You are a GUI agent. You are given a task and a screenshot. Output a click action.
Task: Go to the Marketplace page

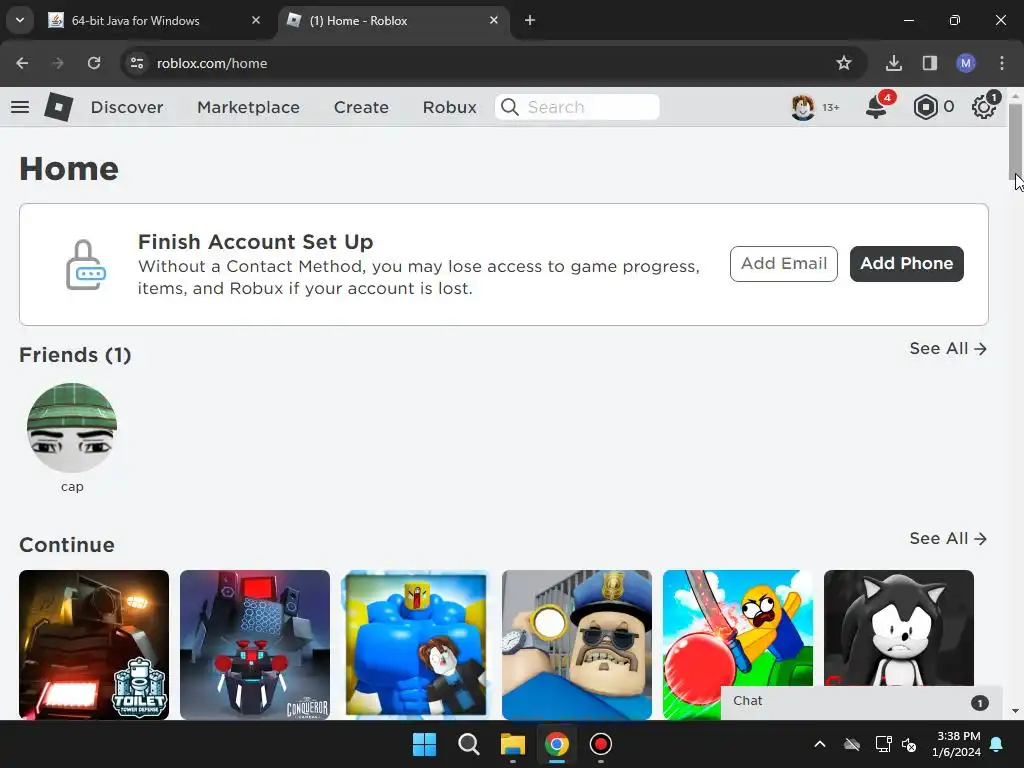[x=248, y=107]
